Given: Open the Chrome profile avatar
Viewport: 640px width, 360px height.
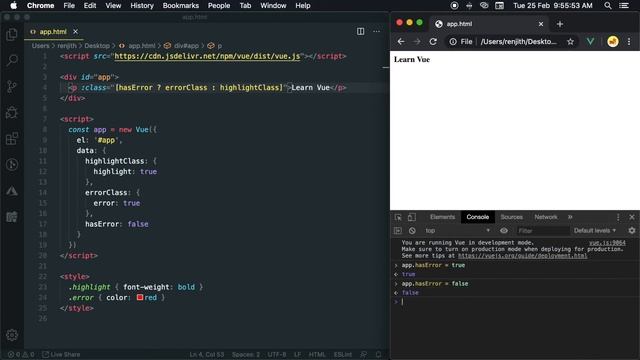Looking at the screenshot, I should [x=613, y=42].
